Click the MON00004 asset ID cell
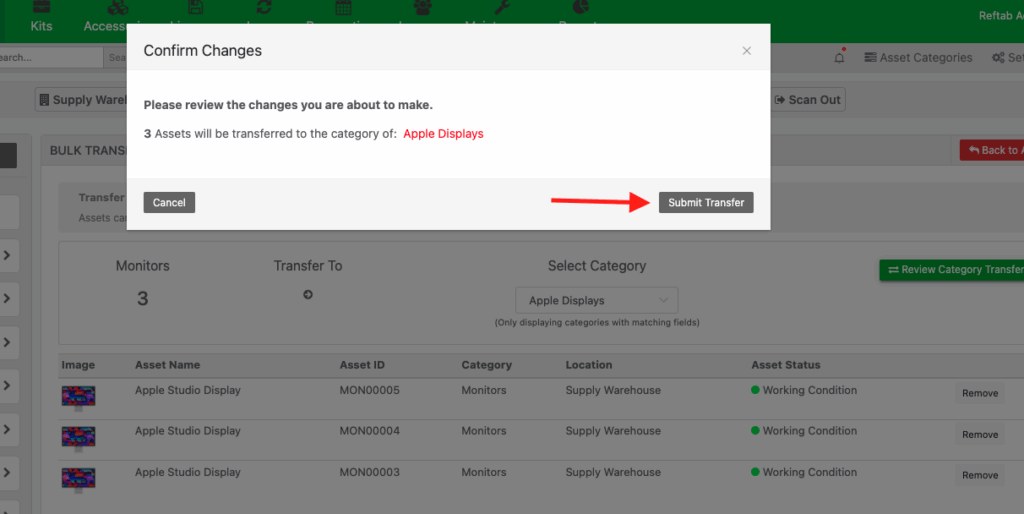Screen dimensions: 1024x514 (370, 430)
